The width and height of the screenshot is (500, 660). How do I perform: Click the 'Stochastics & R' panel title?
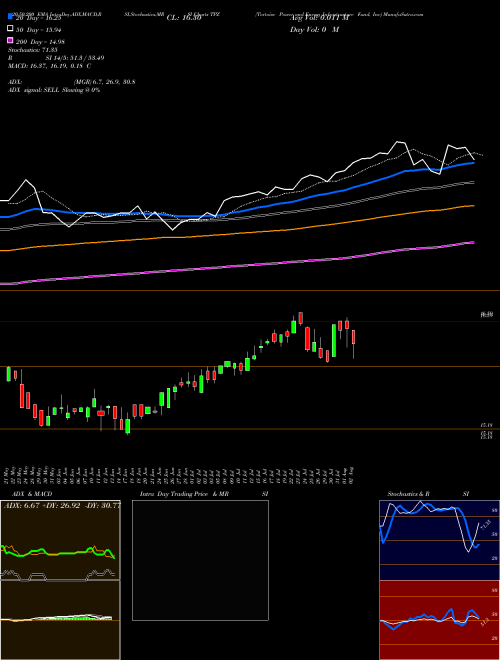[x=408, y=494]
